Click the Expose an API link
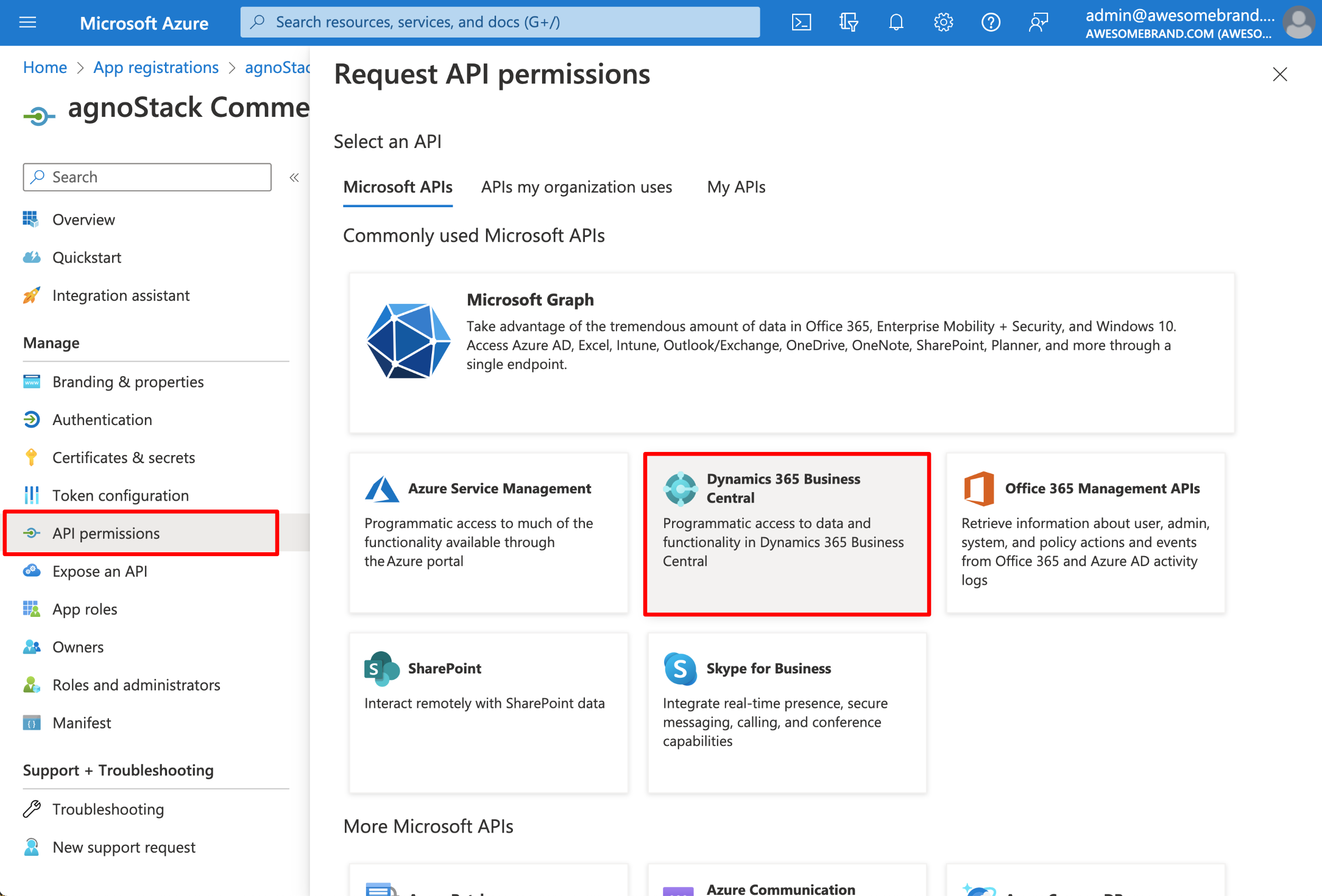Screen dimensions: 1322x896 (x=100, y=570)
